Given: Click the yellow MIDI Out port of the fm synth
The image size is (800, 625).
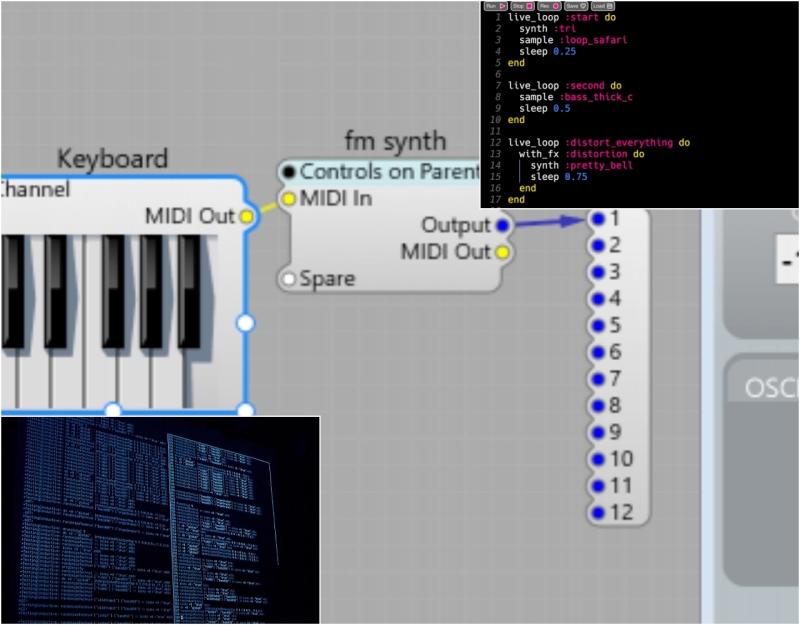Looking at the screenshot, I should [502, 253].
